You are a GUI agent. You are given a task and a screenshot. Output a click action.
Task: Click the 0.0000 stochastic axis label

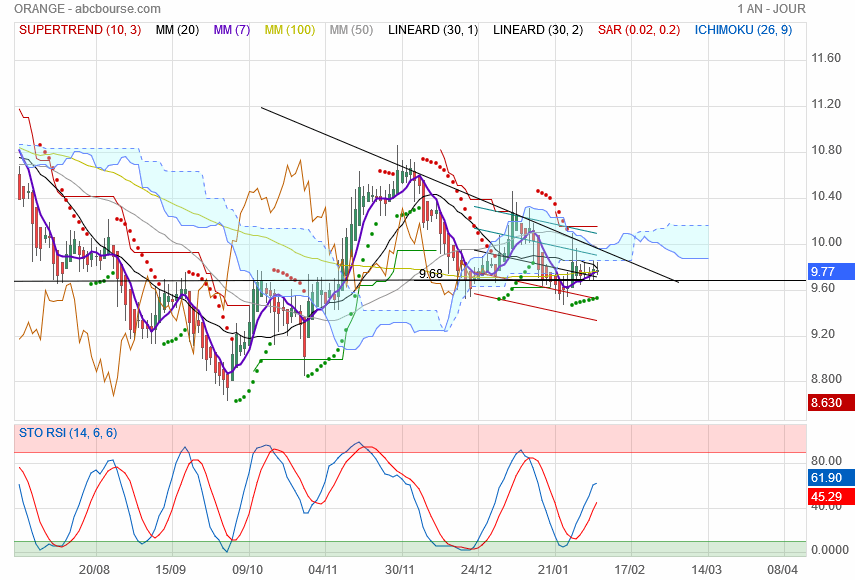[x=829, y=550]
